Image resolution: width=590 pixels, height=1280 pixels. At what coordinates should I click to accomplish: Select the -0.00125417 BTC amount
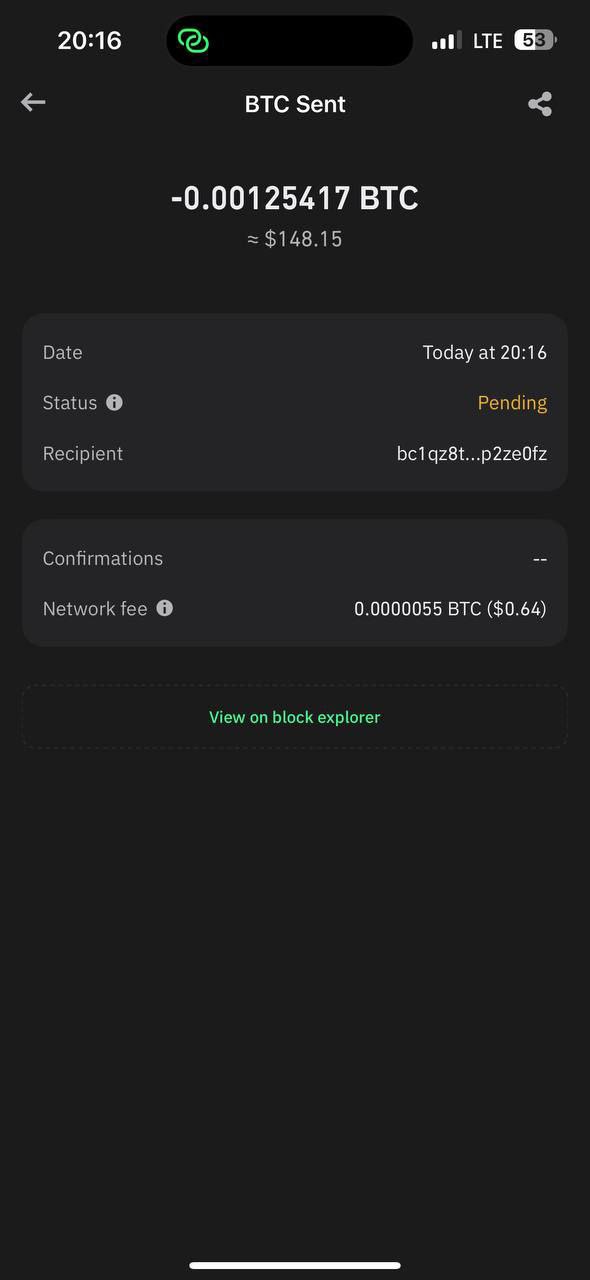tap(295, 198)
